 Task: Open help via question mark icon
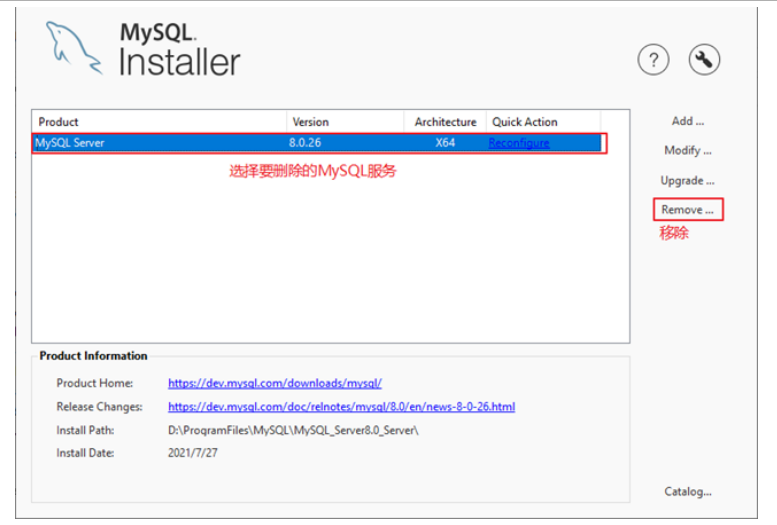point(653,60)
